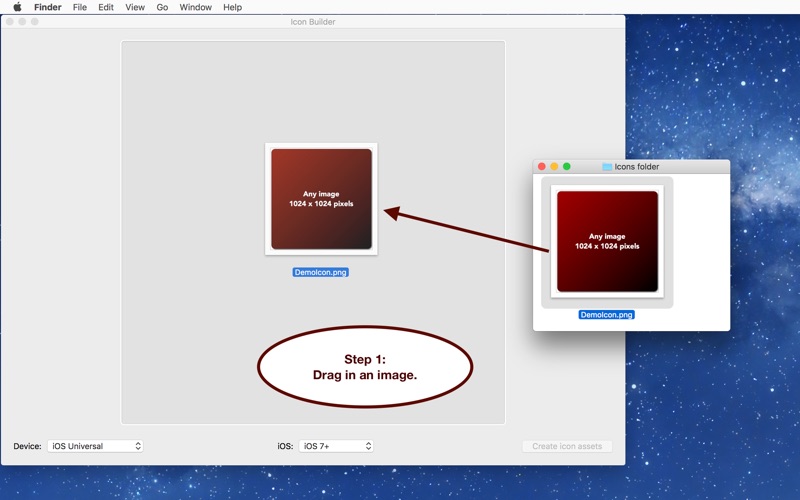800x500 pixels.
Task: Open the File menu
Action: point(79,7)
